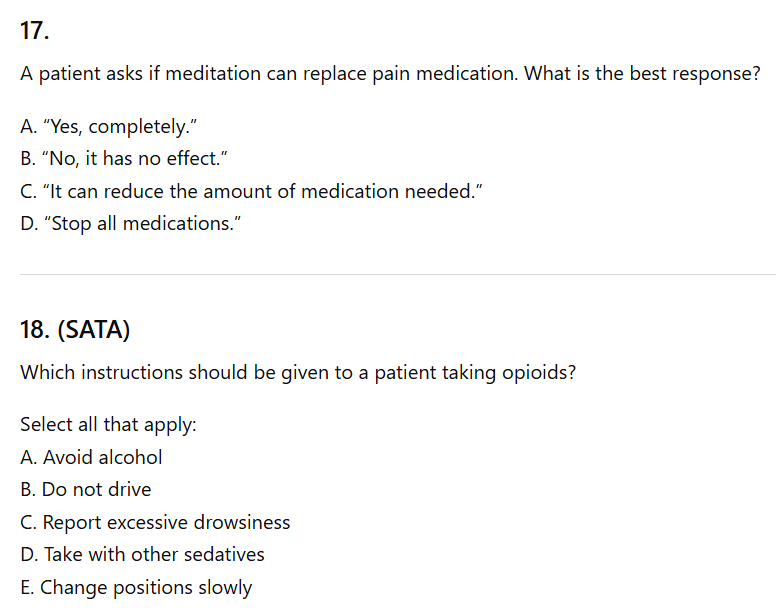Click "What is the best response?" in question 17
Image resolution: width=776 pixels, height=615 pixels.
642,75
